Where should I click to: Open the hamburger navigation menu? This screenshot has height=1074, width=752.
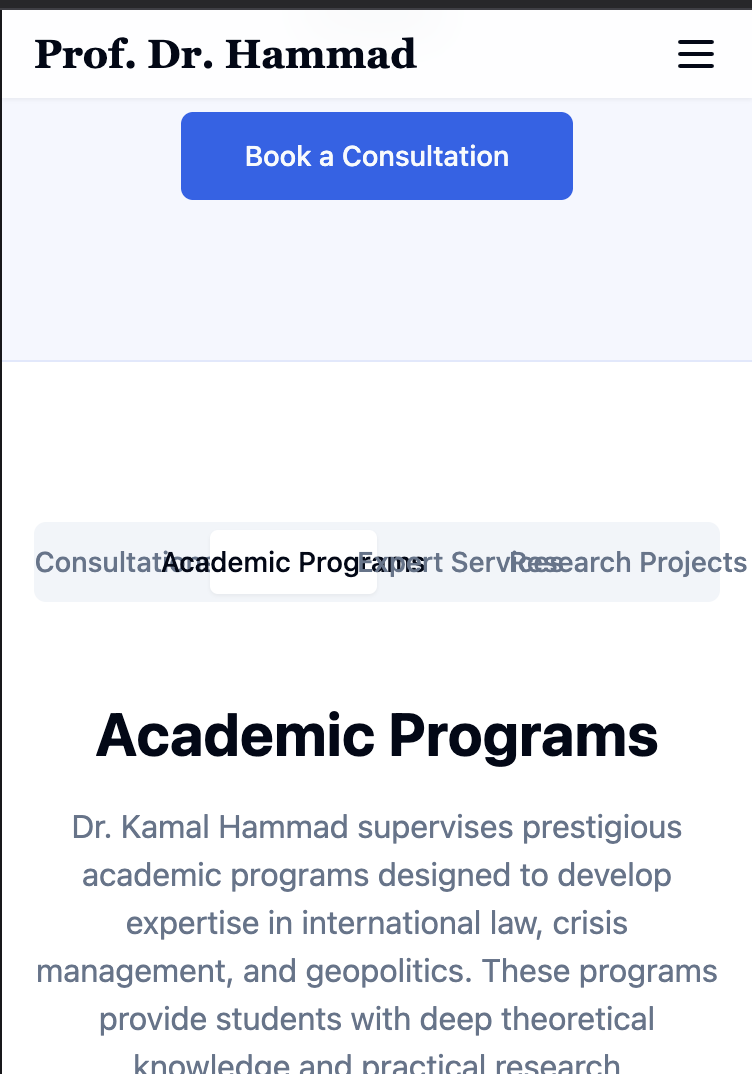tap(696, 54)
